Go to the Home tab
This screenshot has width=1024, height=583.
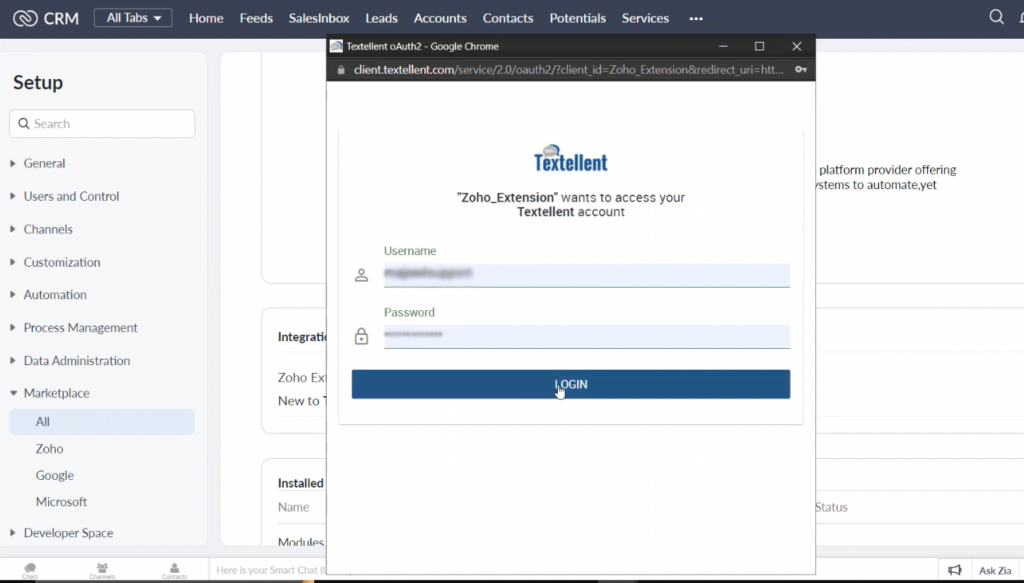(x=206, y=18)
